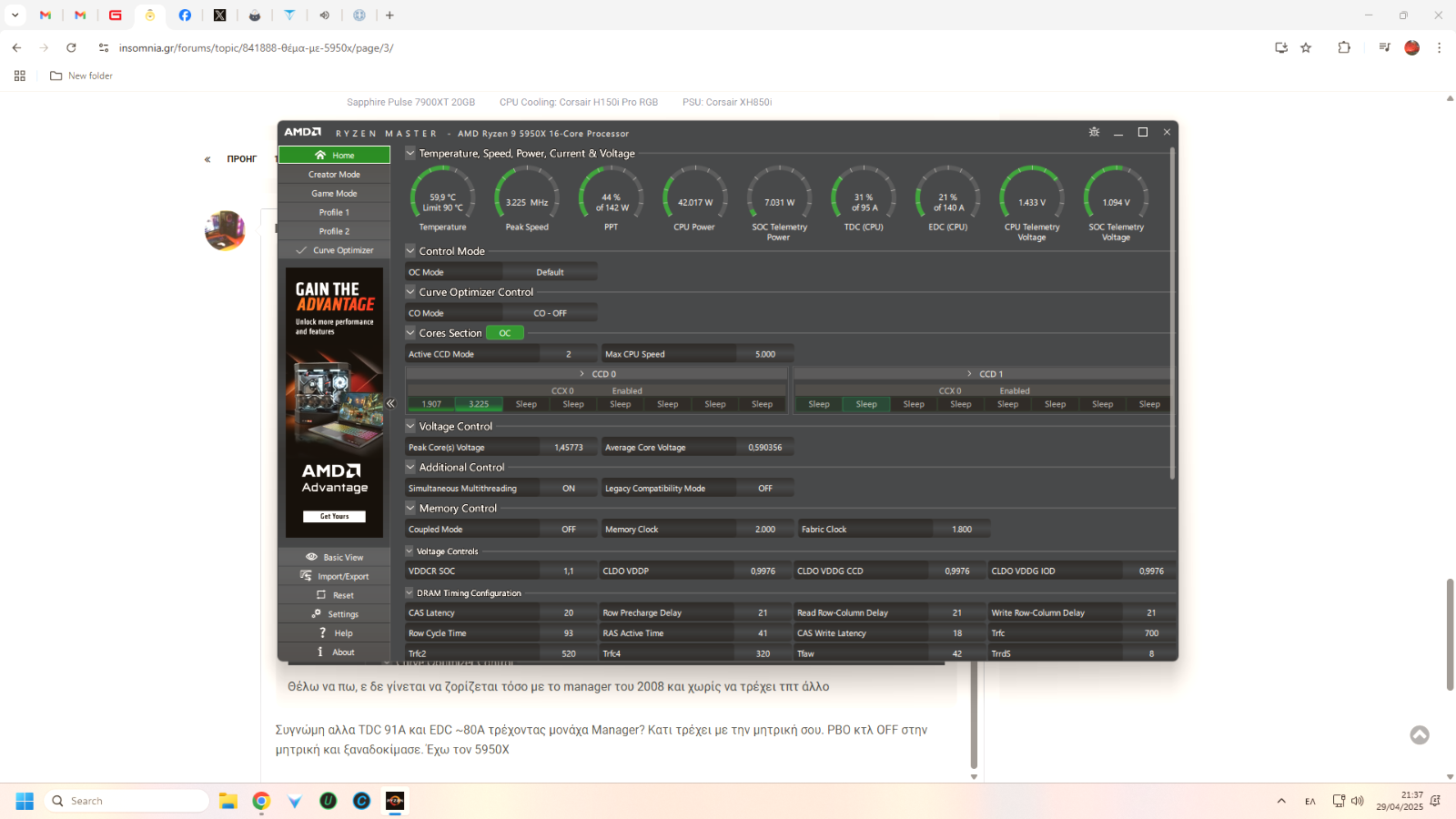Collapse the sidebar with the double-chevron icon

coord(390,403)
